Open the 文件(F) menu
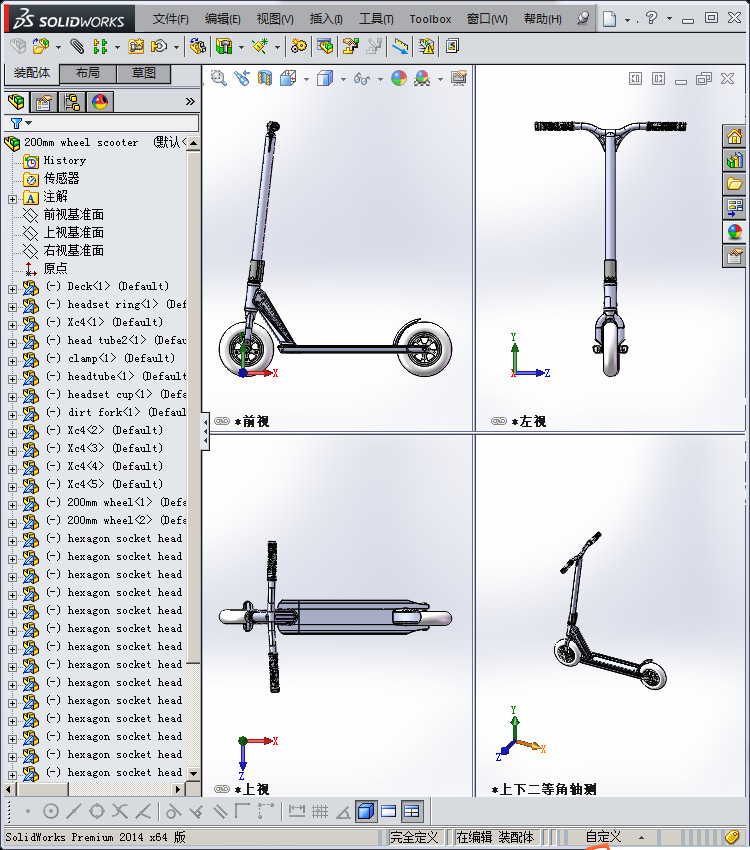Screen dimensions: 750x850 click(x=171, y=19)
